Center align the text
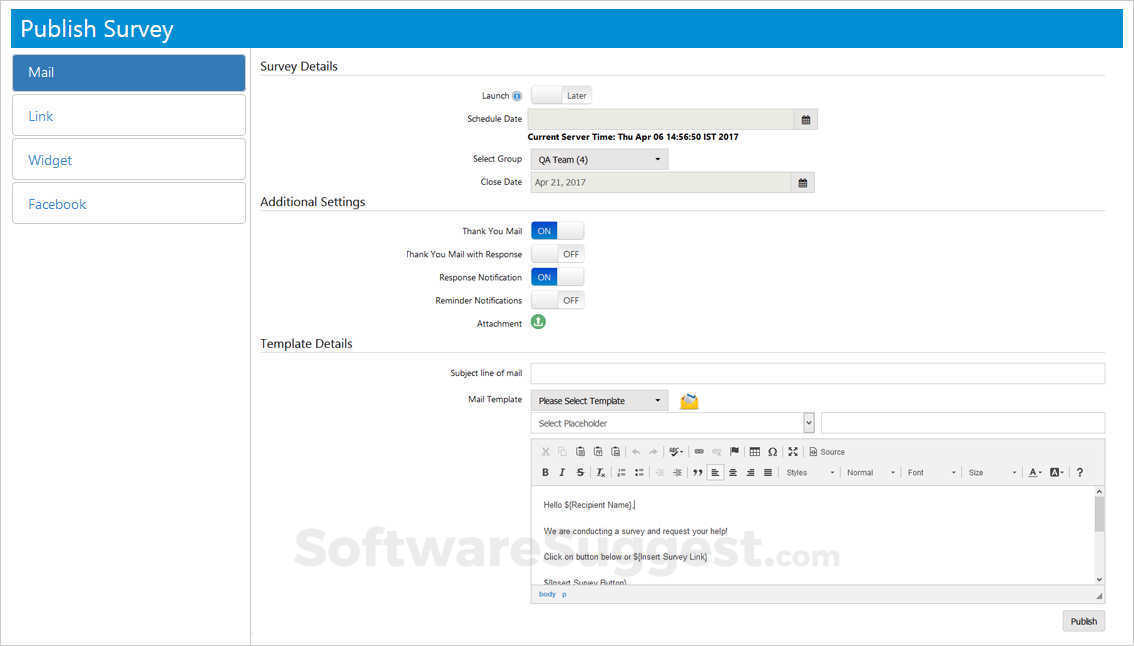Viewport: 1134px width, 646px height. tap(733, 472)
